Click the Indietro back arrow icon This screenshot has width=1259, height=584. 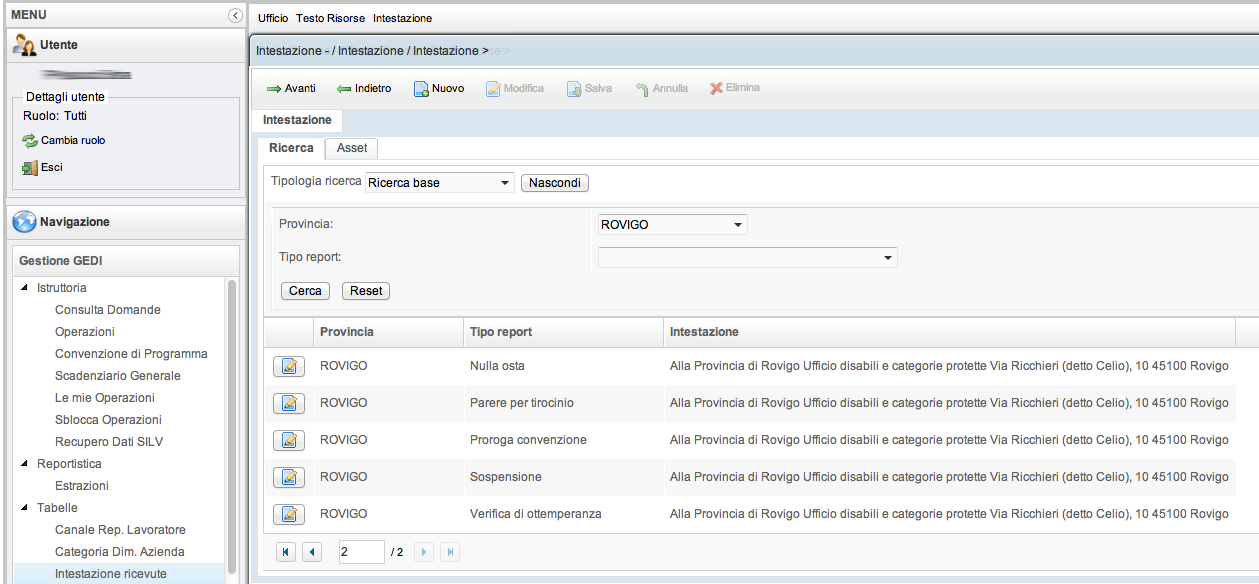coord(344,89)
